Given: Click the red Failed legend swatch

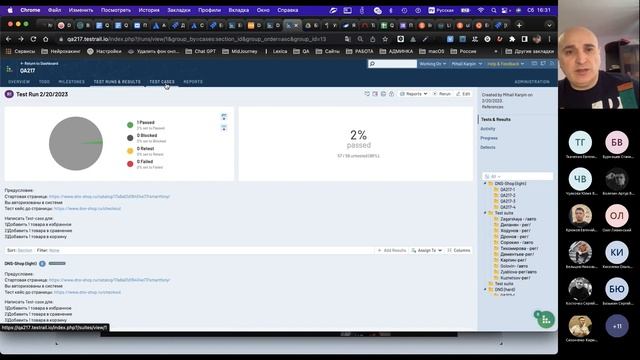Looking at the screenshot, I should [x=130, y=164].
